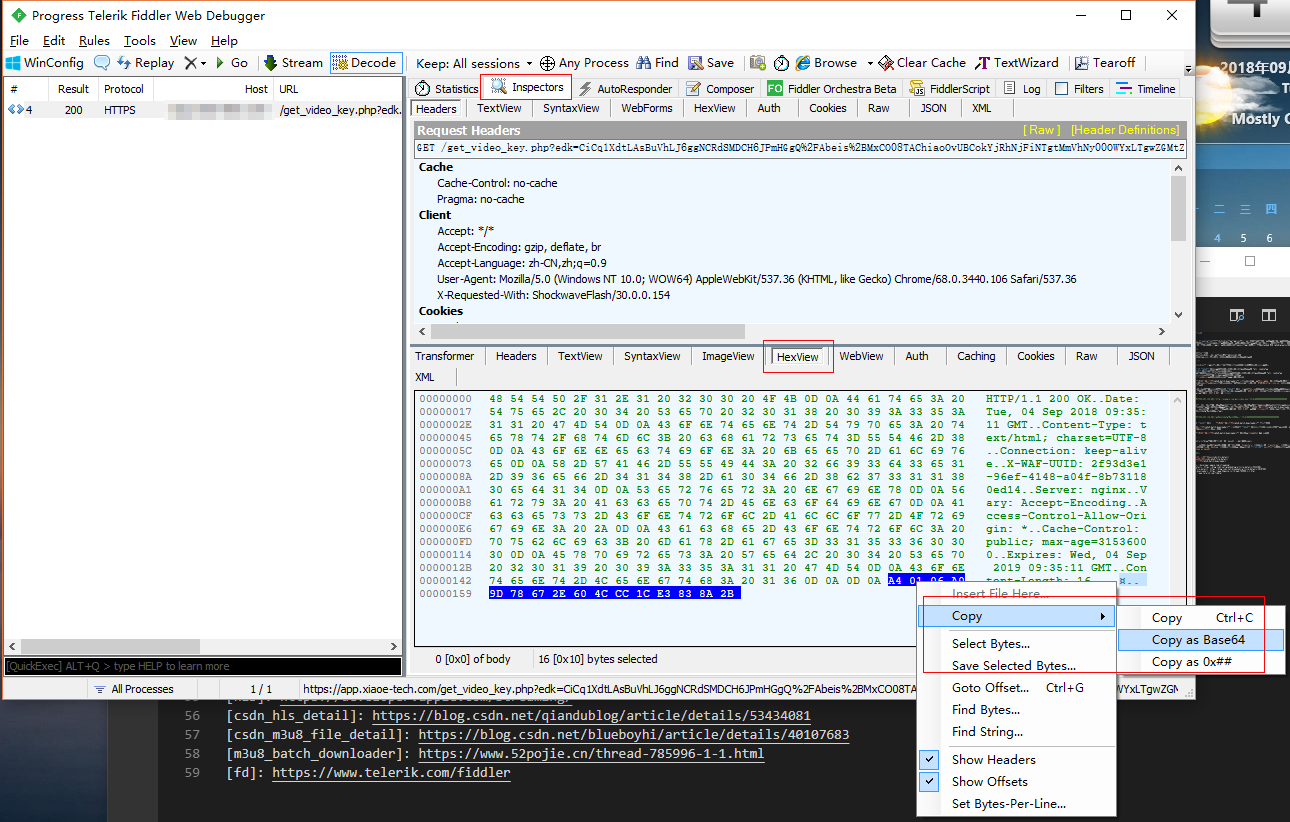Open the WinConfig tool
The image size is (1290, 822).
[45, 62]
